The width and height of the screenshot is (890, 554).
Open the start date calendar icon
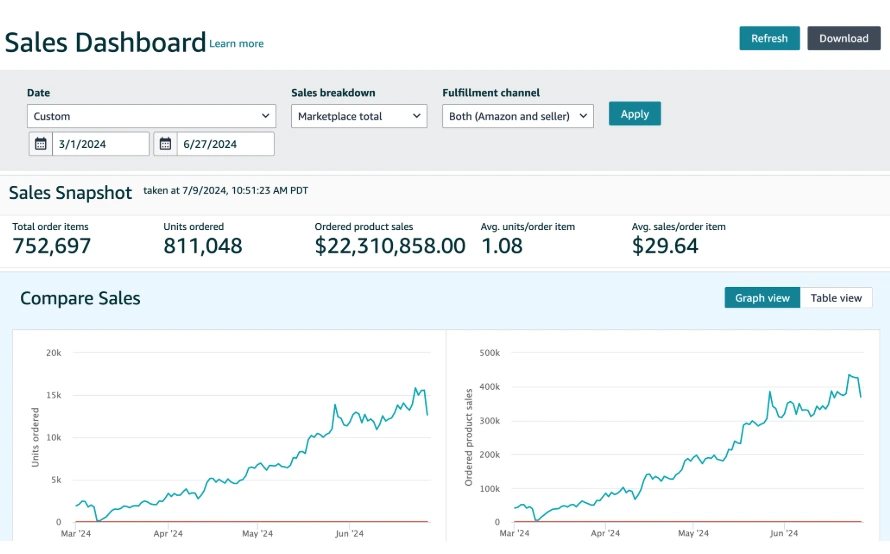(40, 144)
